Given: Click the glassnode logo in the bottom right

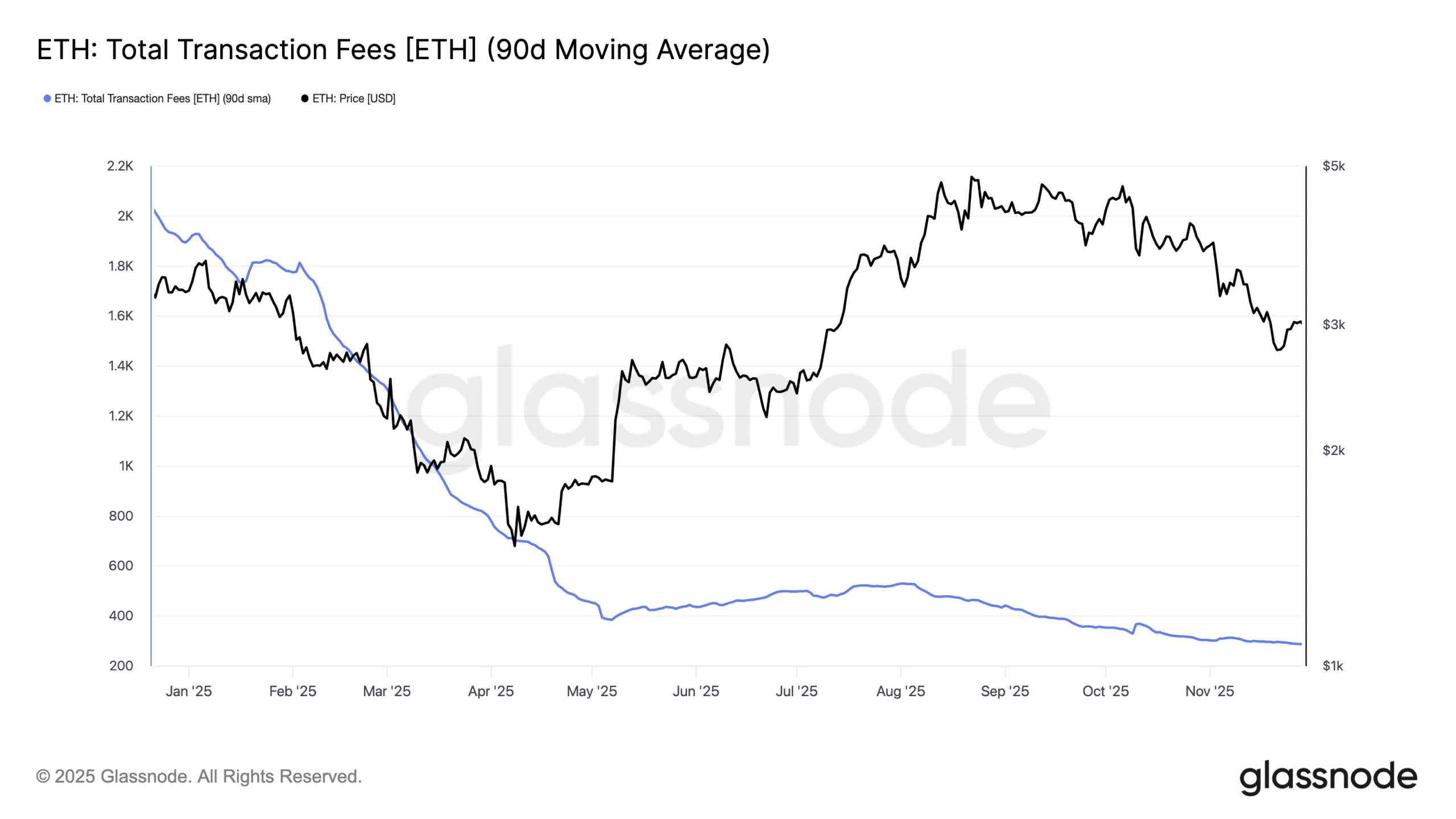Looking at the screenshot, I should point(1327,777).
